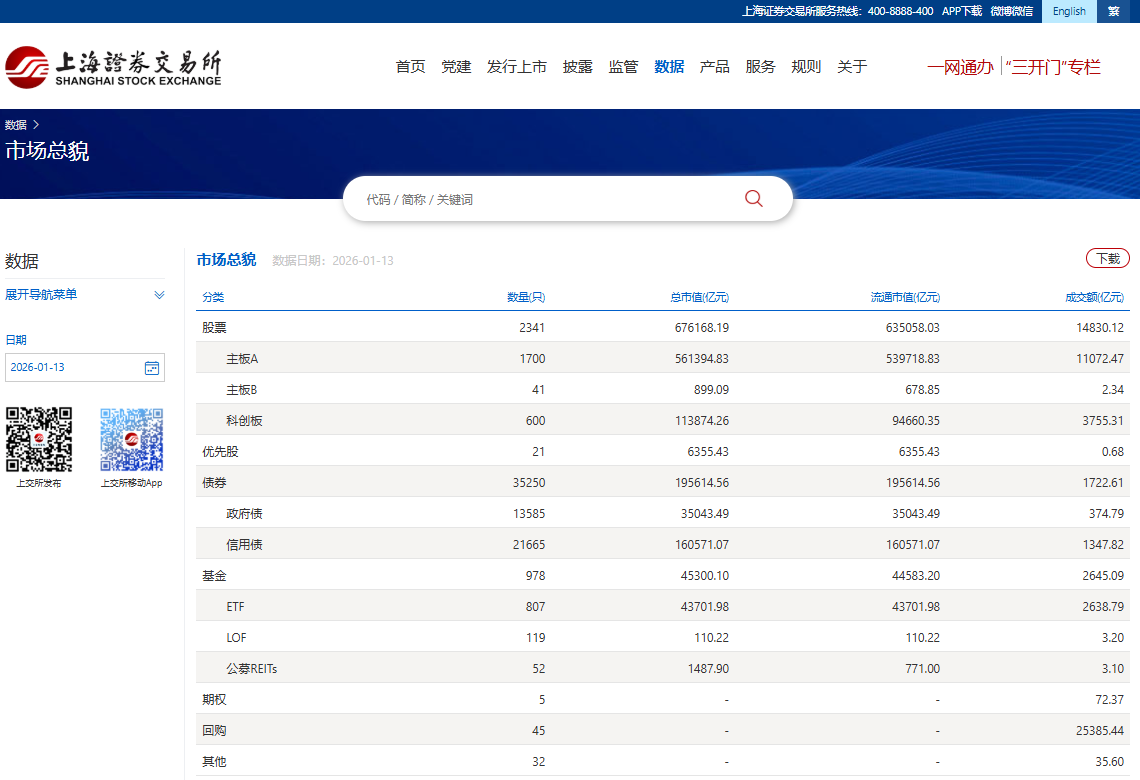Open the 发行上市 menu item
The width and height of the screenshot is (1140, 780).
point(517,67)
